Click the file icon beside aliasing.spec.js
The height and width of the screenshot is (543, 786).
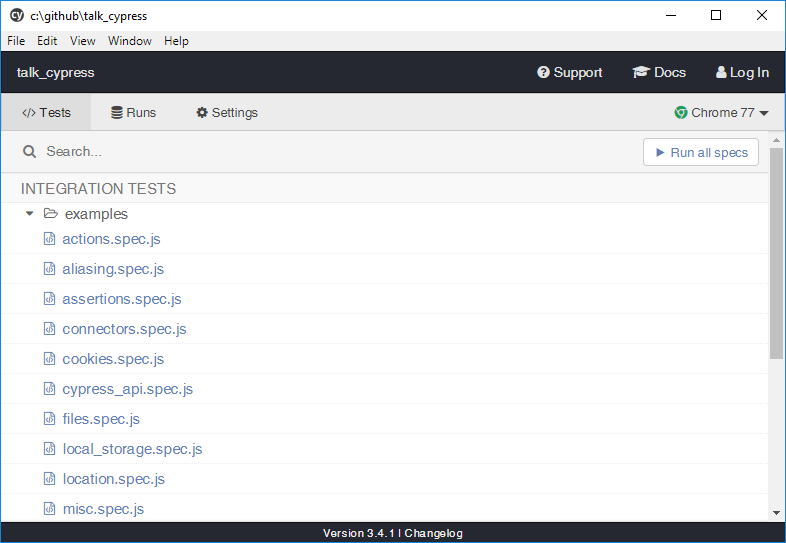pyautogui.click(x=49, y=269)
